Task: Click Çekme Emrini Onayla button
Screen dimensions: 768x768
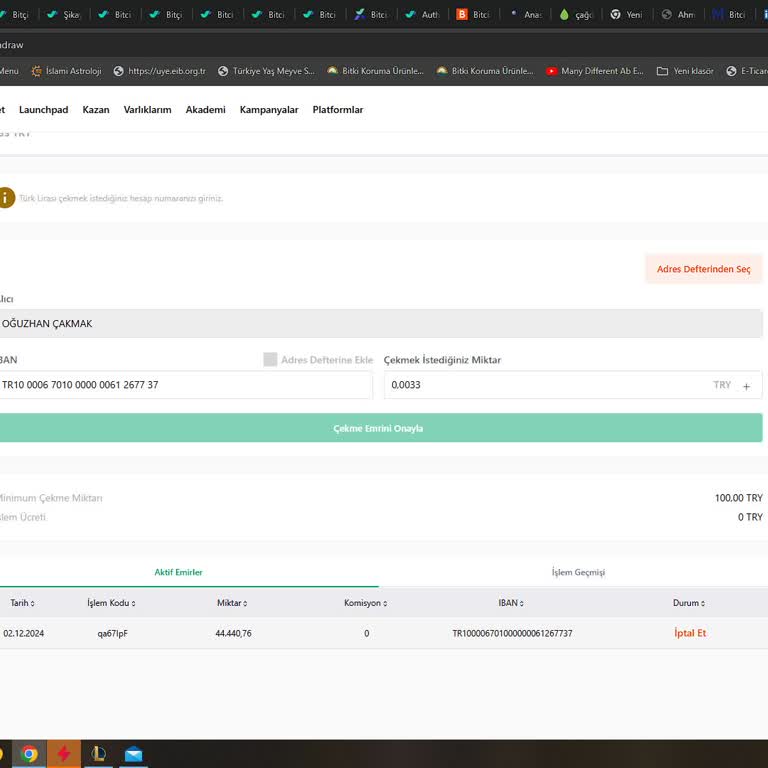Action: [x=381, y=428]
